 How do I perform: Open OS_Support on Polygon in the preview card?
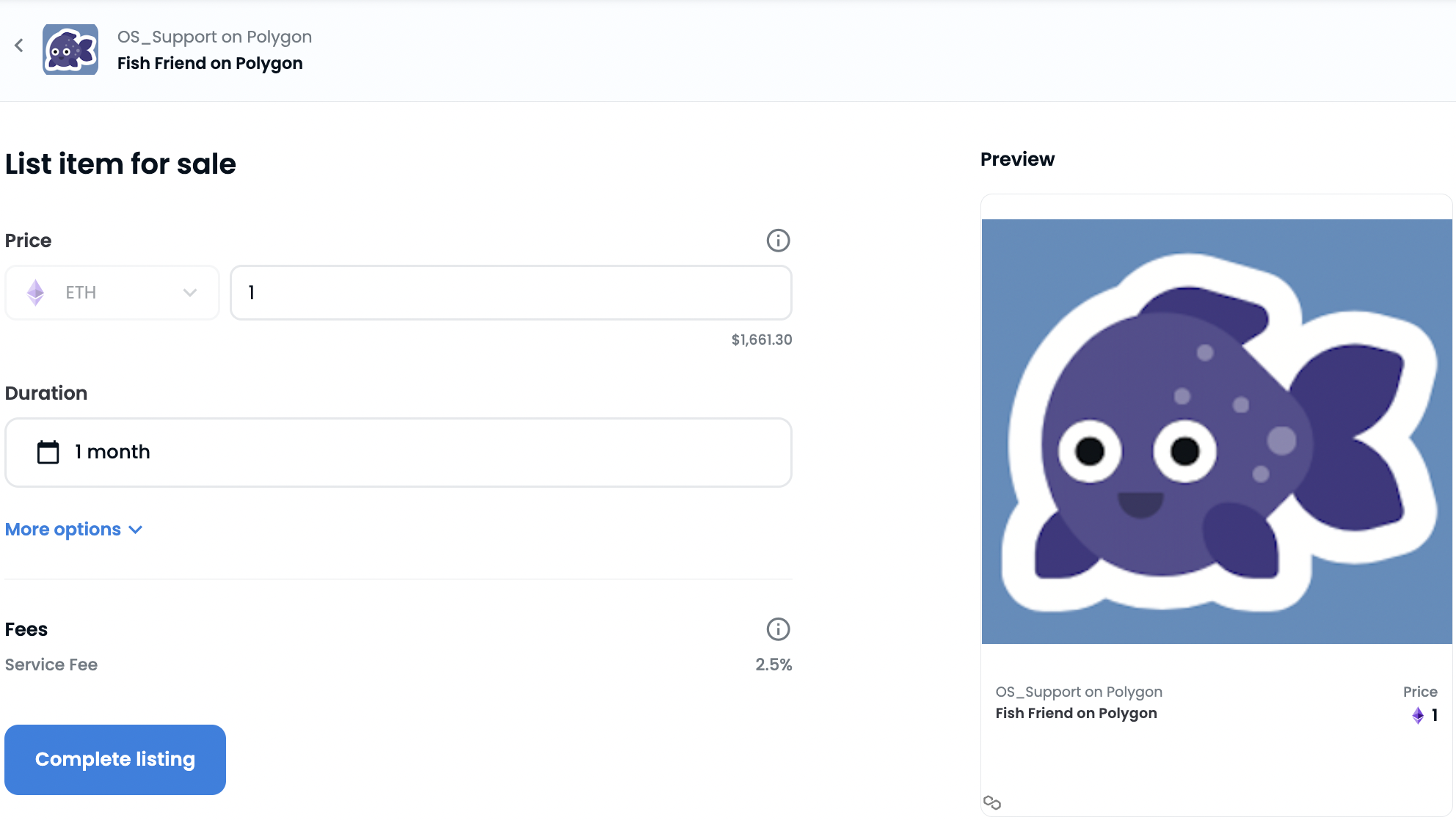coord(1079,692)
